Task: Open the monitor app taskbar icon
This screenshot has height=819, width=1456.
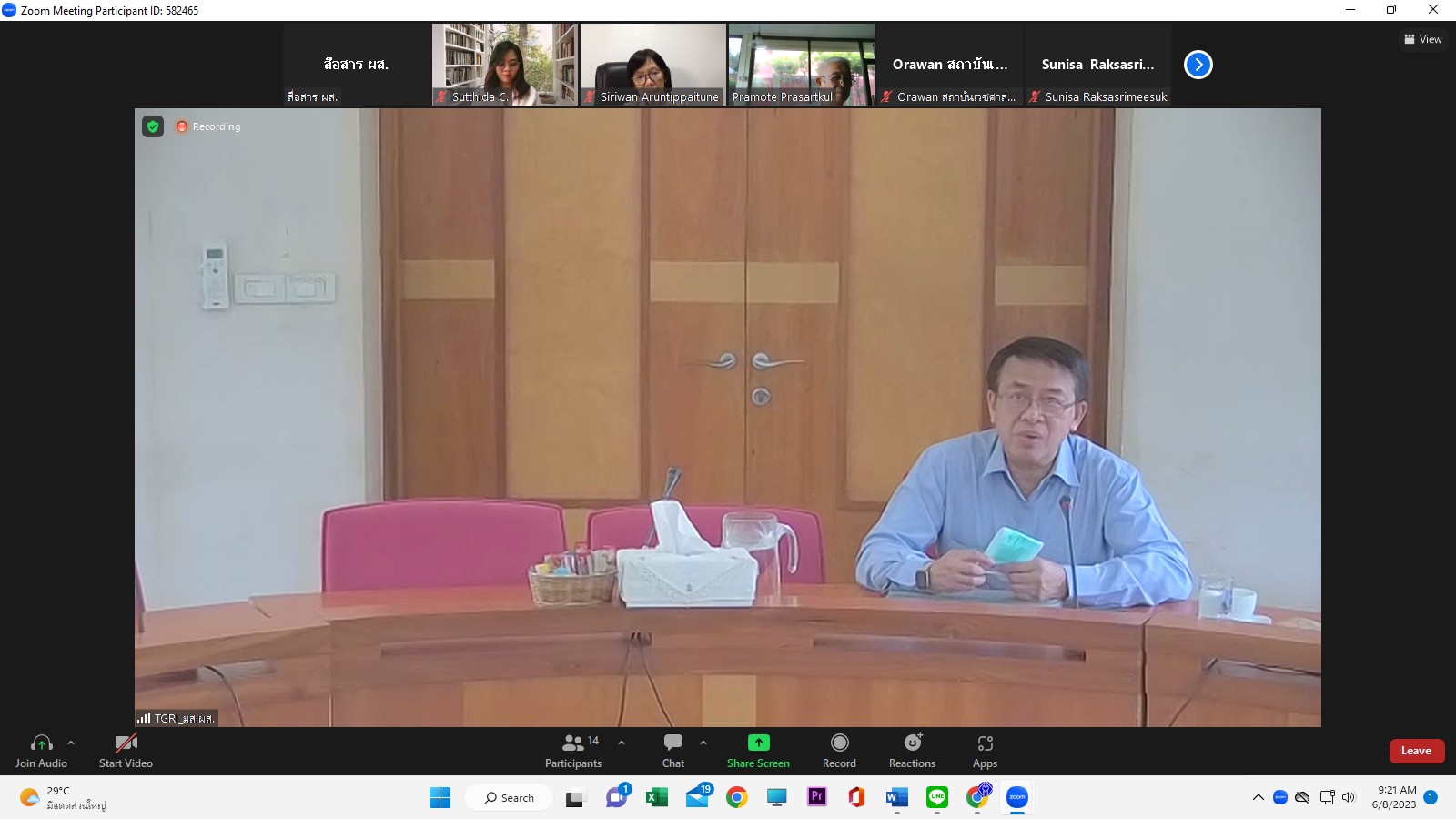Action: point(777,798)
